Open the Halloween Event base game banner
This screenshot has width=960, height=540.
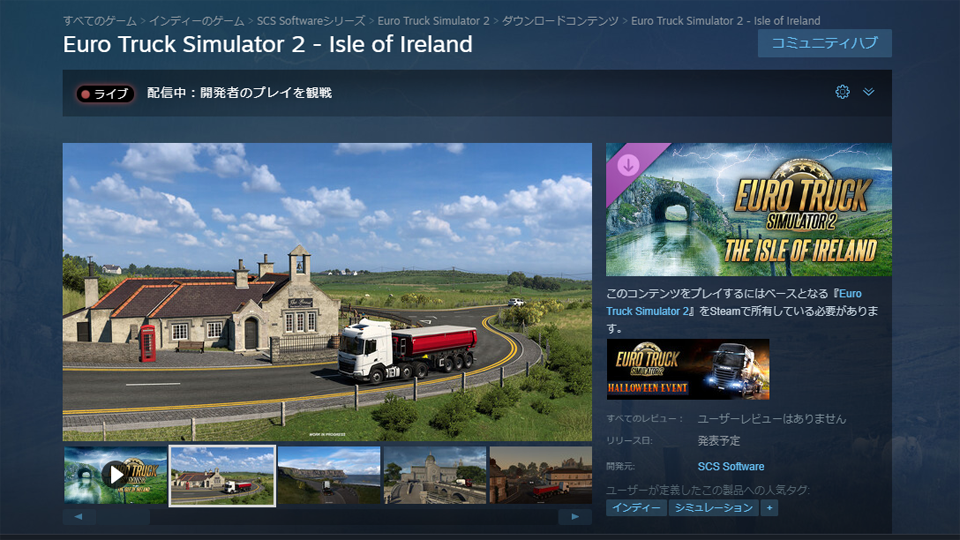(688, 369)
